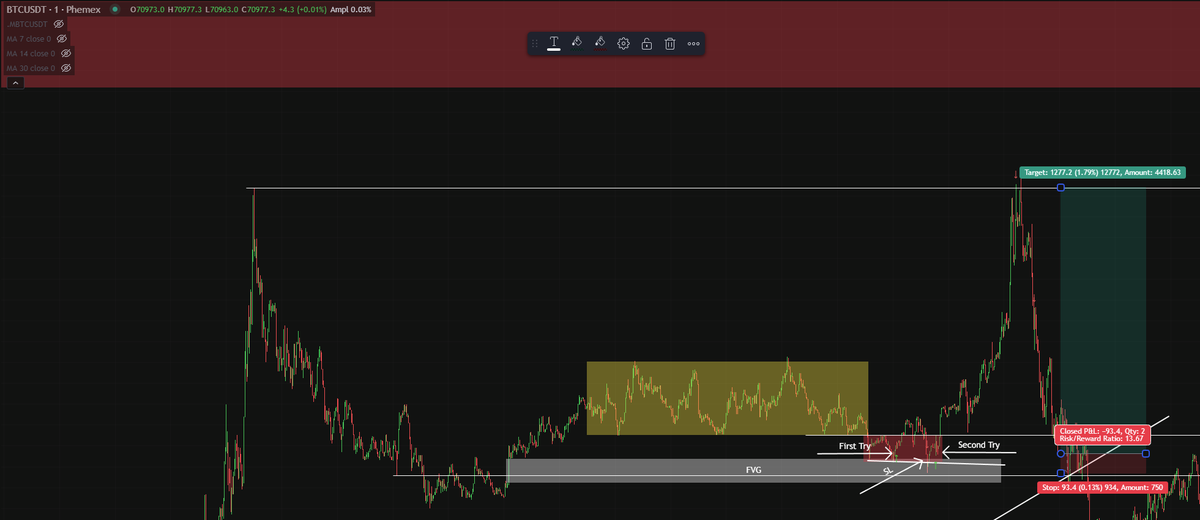Select the MA 14 close legend label

tap(30, 53)
